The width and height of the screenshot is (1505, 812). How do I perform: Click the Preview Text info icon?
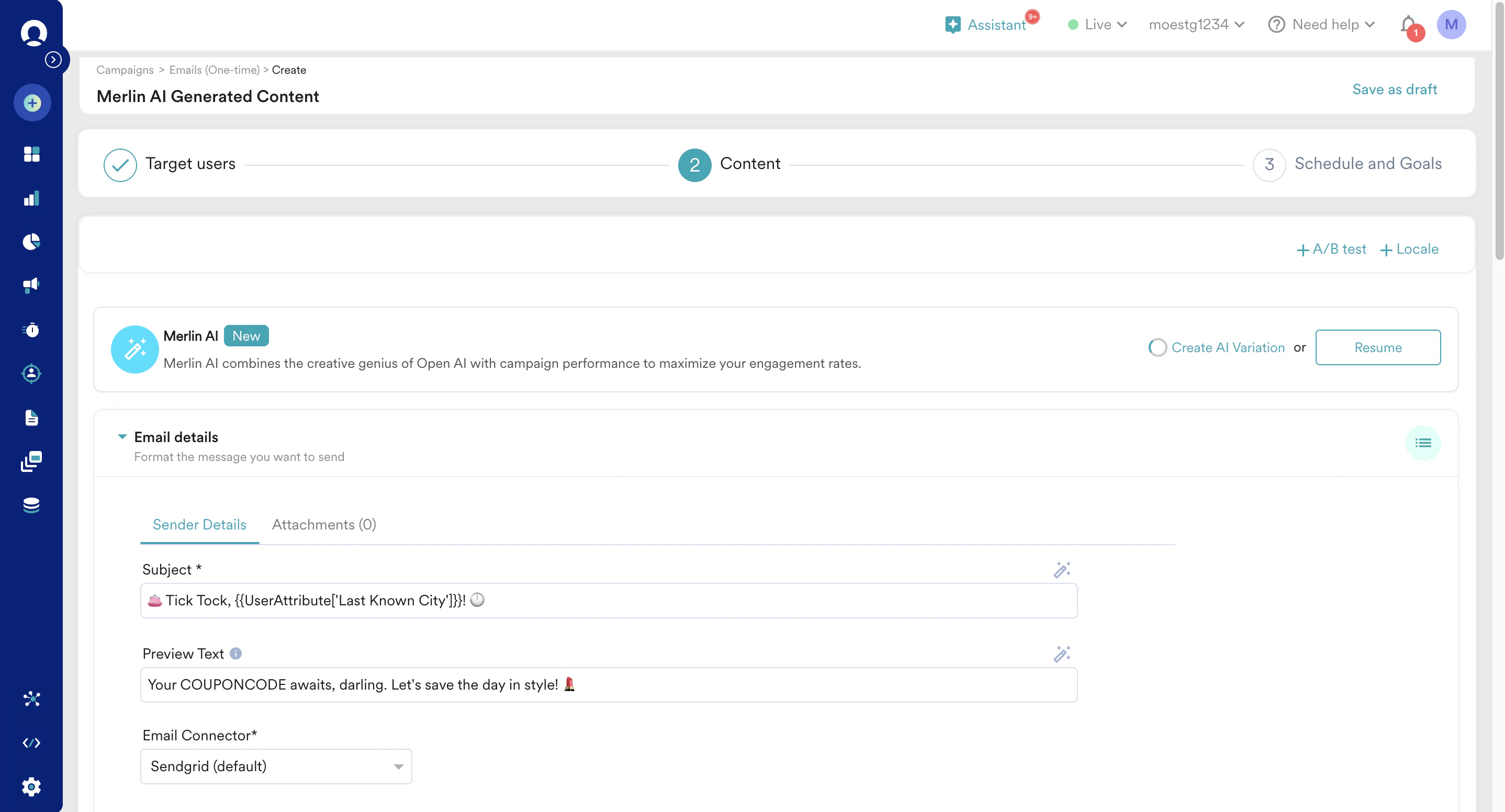pos(235,653)
